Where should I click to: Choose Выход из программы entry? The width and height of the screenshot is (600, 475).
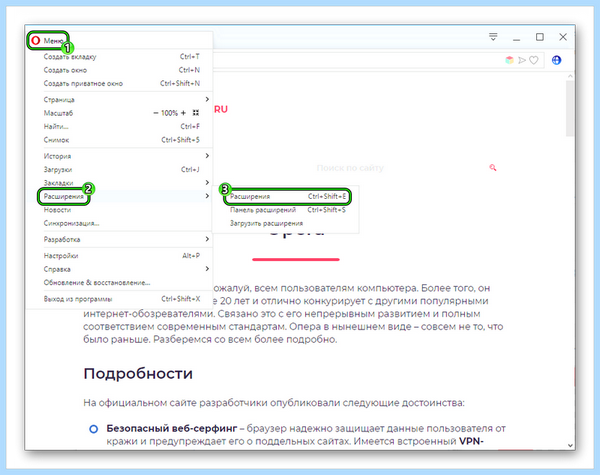[121, 299]
